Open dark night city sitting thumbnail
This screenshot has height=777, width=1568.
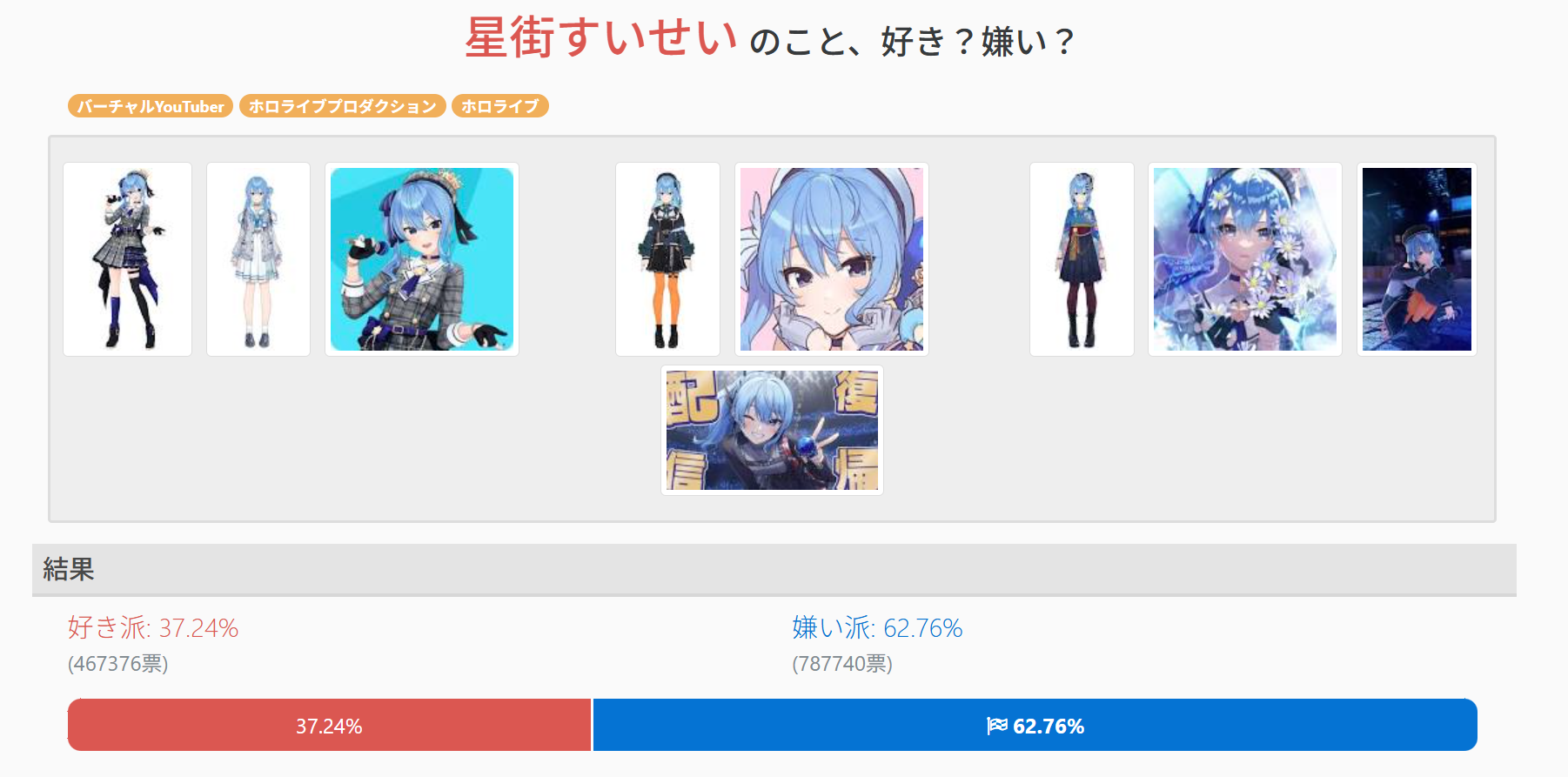tap(1417, 259)
